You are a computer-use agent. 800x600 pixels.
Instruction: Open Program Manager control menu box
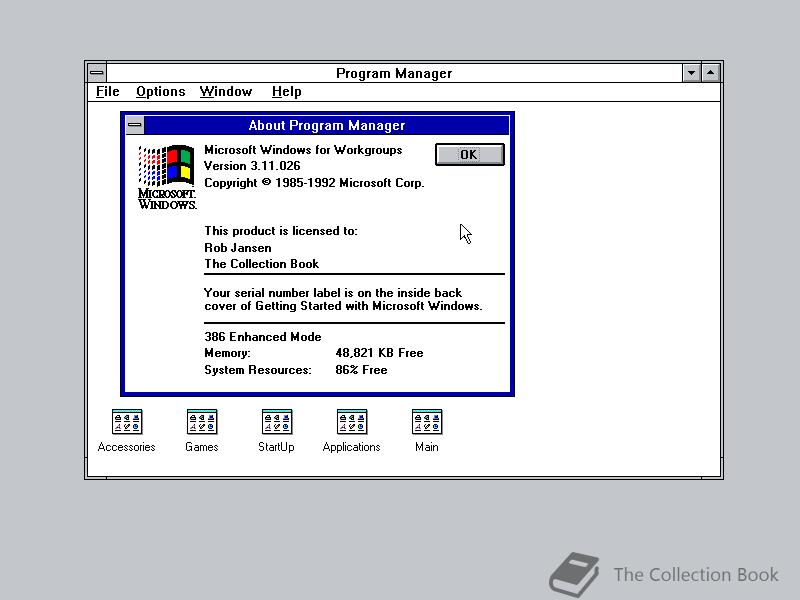coord(96,73)
